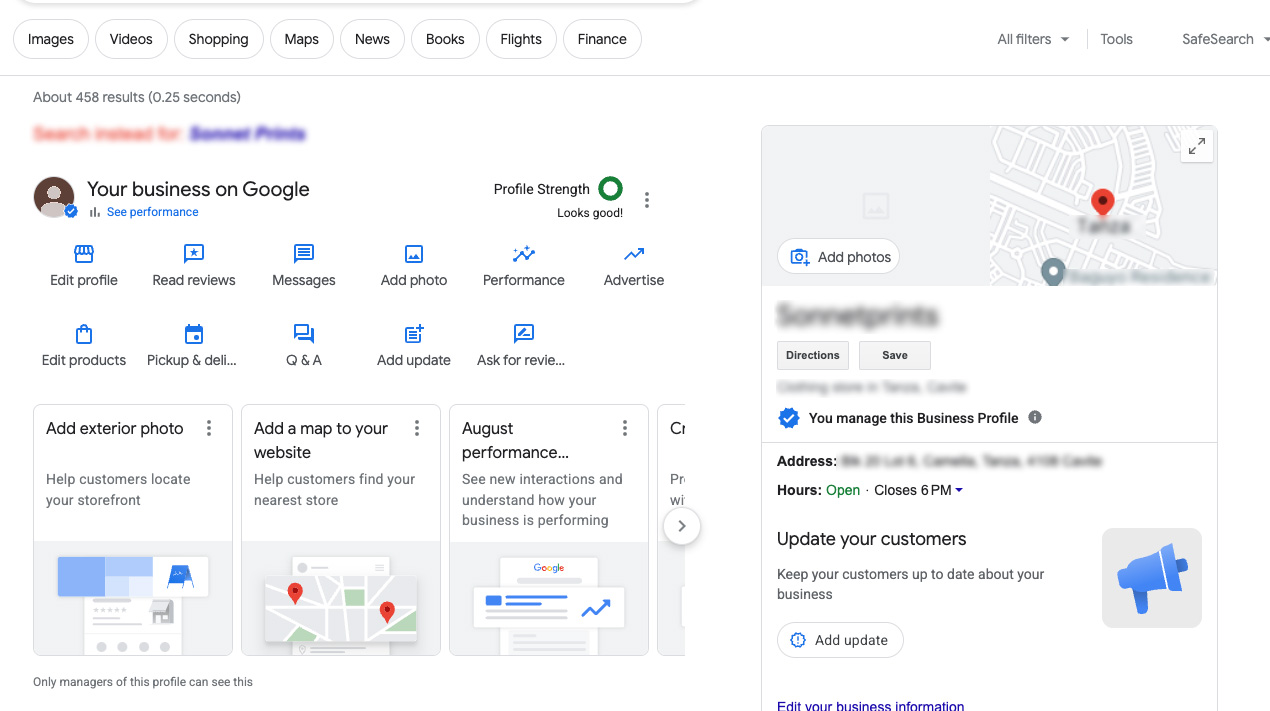The width and height of the screenshot is (1270, 711).
Task: Switch to the Books tab
Action: coord(445,39)
